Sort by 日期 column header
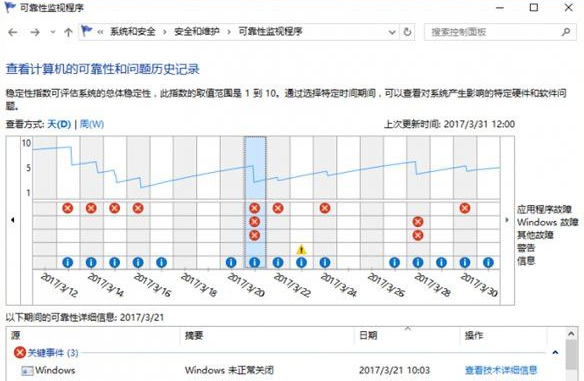The height and width of the screenshot is (381, 584). (368, 335)
